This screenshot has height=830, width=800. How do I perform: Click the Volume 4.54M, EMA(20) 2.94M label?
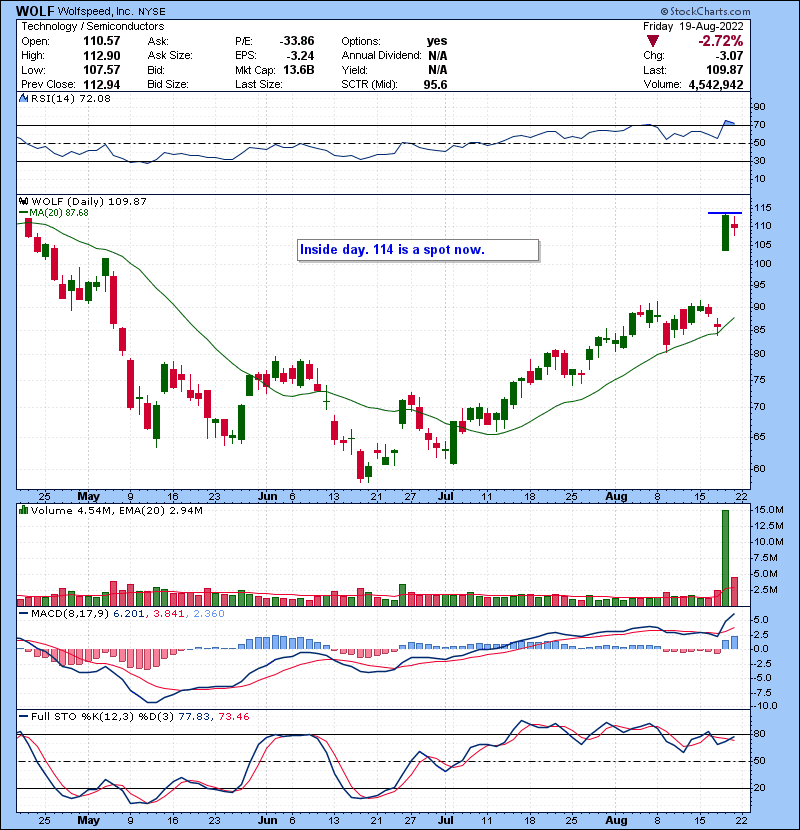(116, 510)
